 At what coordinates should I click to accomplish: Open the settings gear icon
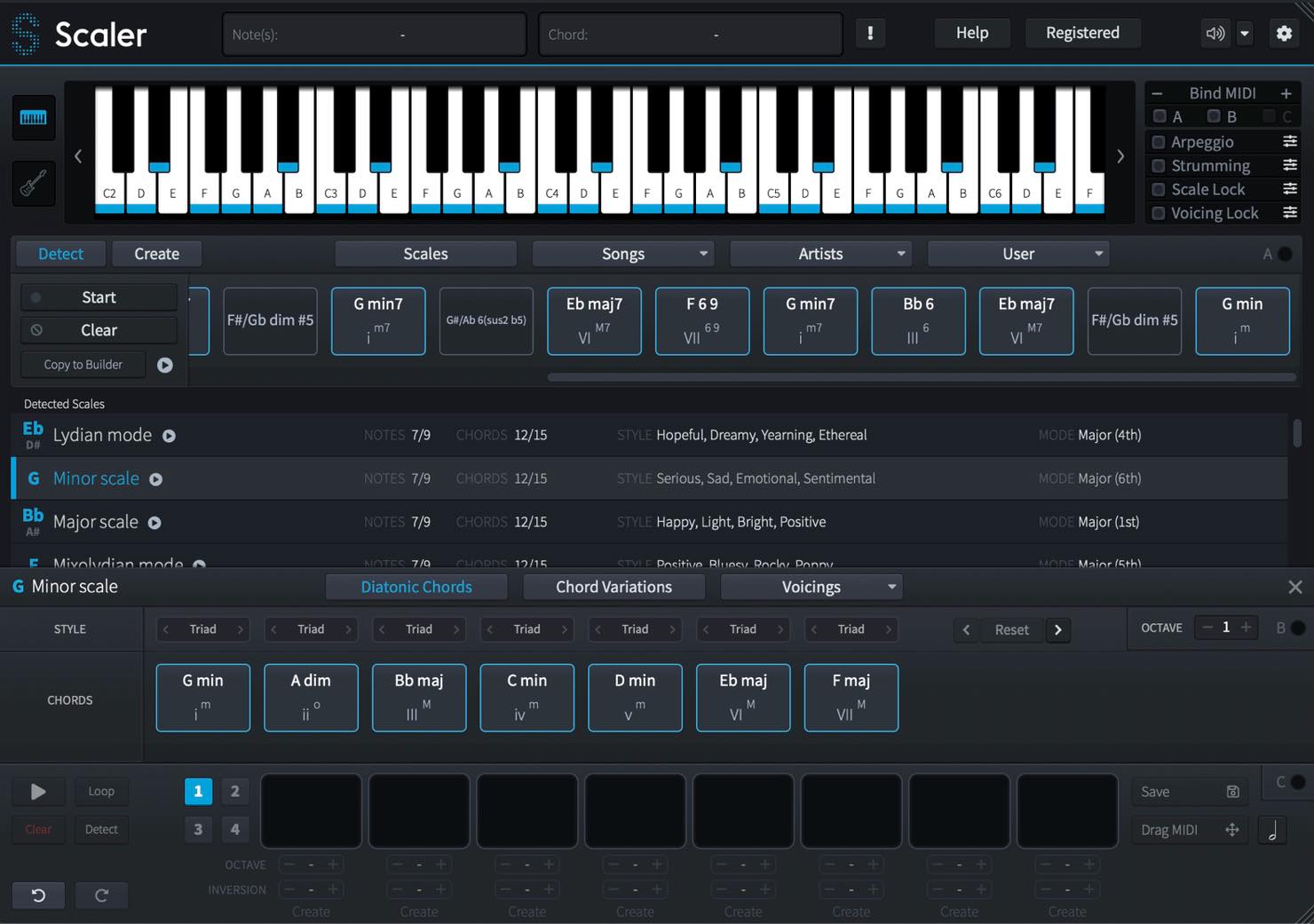coord(1284,33)
